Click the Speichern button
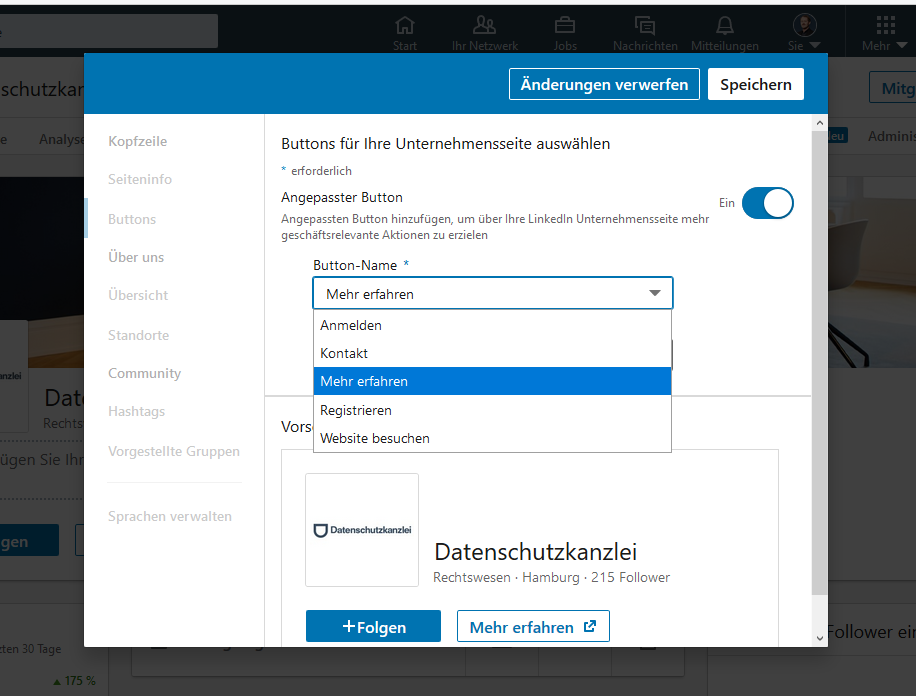Screen dimensions: 916x696 756,84
